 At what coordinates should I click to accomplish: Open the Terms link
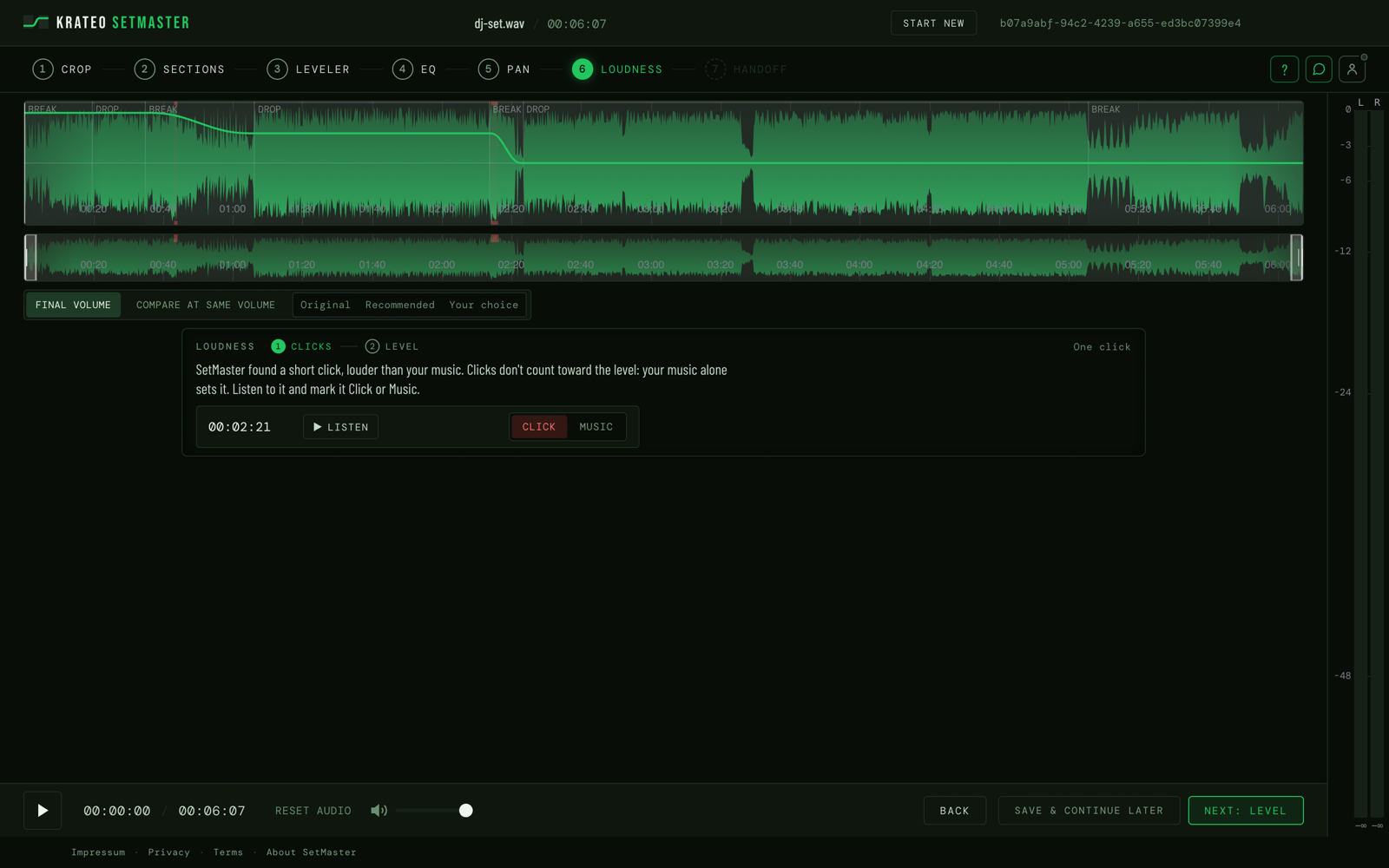(228, 852)
